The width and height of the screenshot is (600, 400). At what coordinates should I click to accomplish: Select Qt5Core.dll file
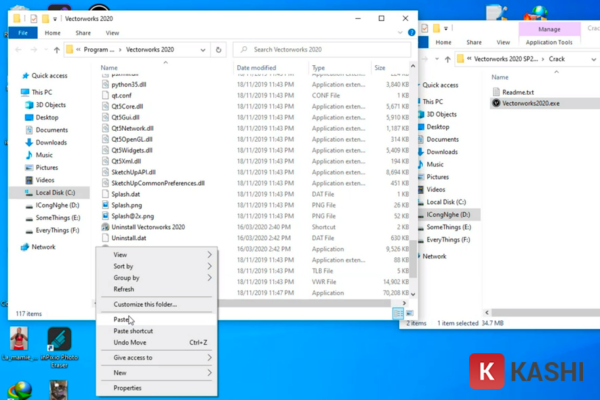click(127, 106)
